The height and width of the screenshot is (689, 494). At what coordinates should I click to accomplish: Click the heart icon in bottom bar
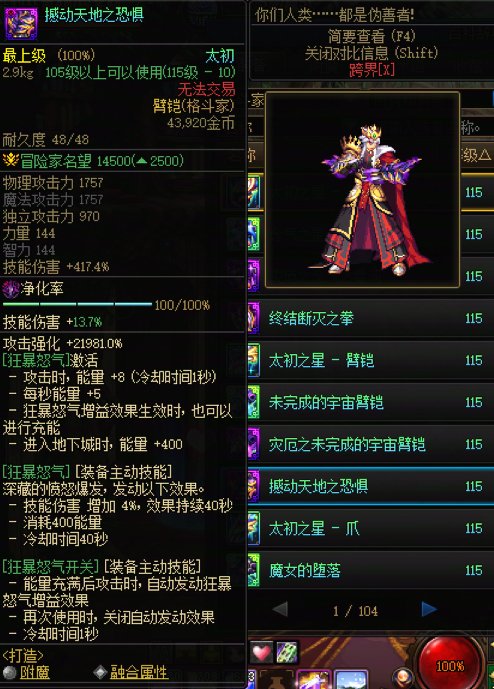(261, 653)
